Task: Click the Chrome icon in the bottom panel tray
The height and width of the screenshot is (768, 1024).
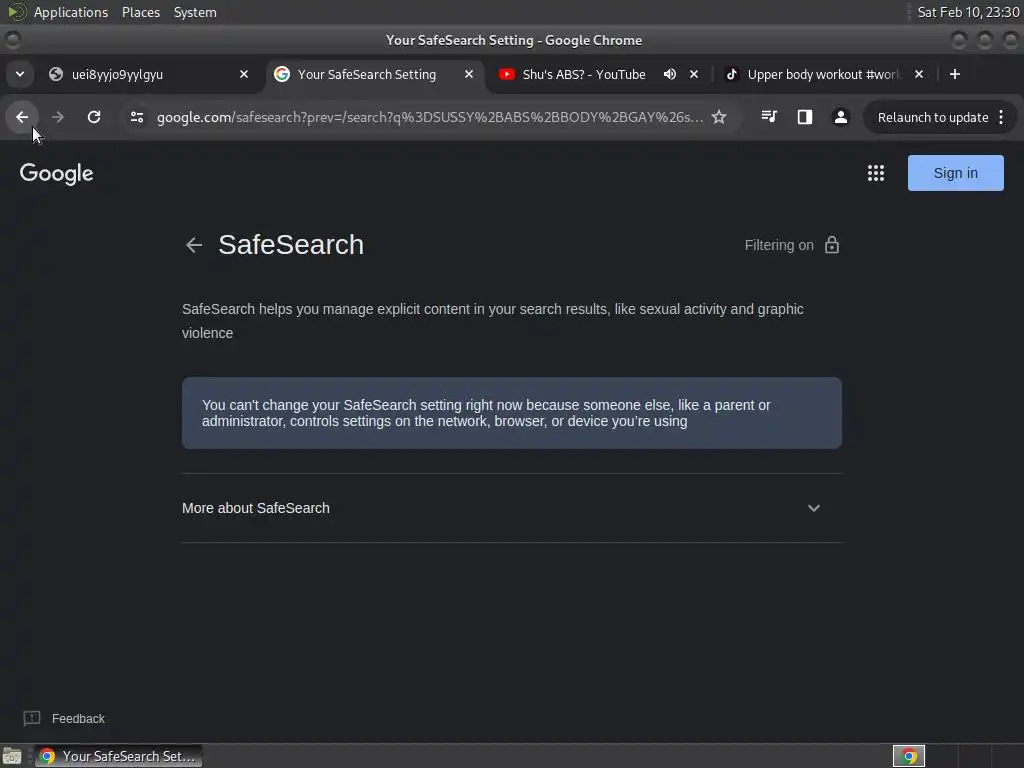Action: pyautogui.click(x=908, y=756)
